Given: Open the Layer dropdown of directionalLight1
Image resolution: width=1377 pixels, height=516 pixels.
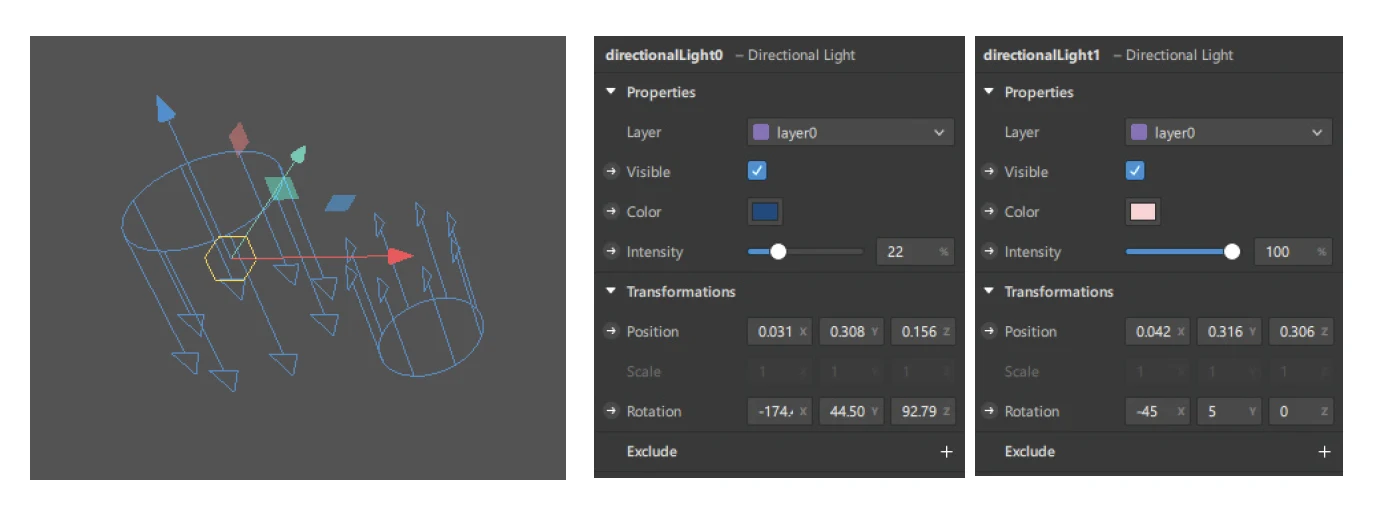Looking at the screenshot, I should tap(1228, 132).
